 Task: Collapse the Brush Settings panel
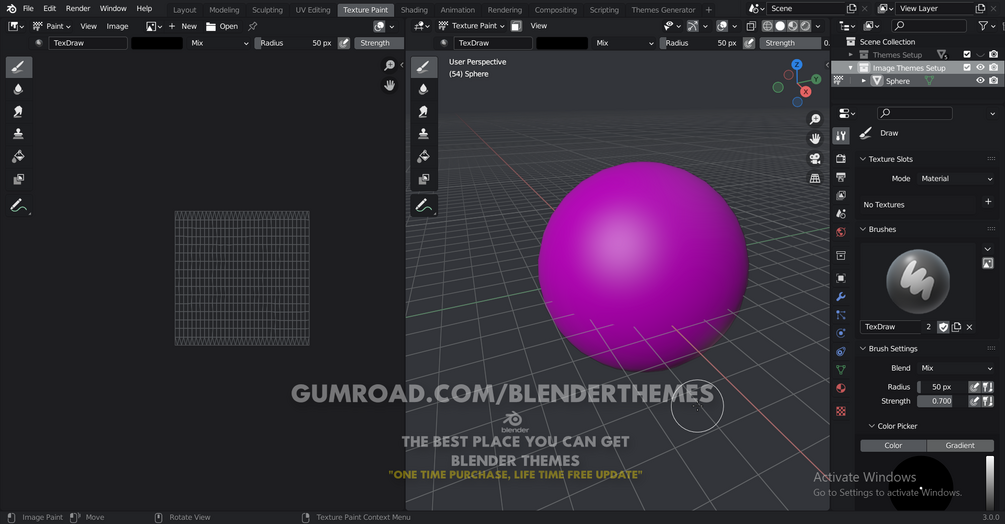pos(863,348)
